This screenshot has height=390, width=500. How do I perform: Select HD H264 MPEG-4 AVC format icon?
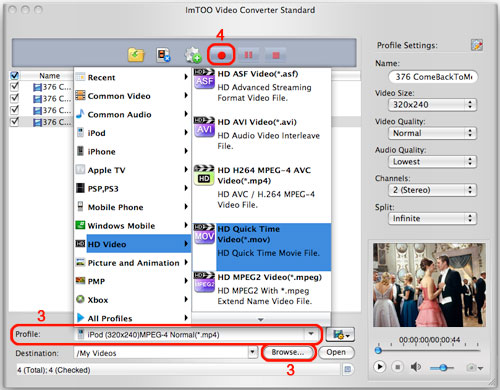[x=204, y=175]
